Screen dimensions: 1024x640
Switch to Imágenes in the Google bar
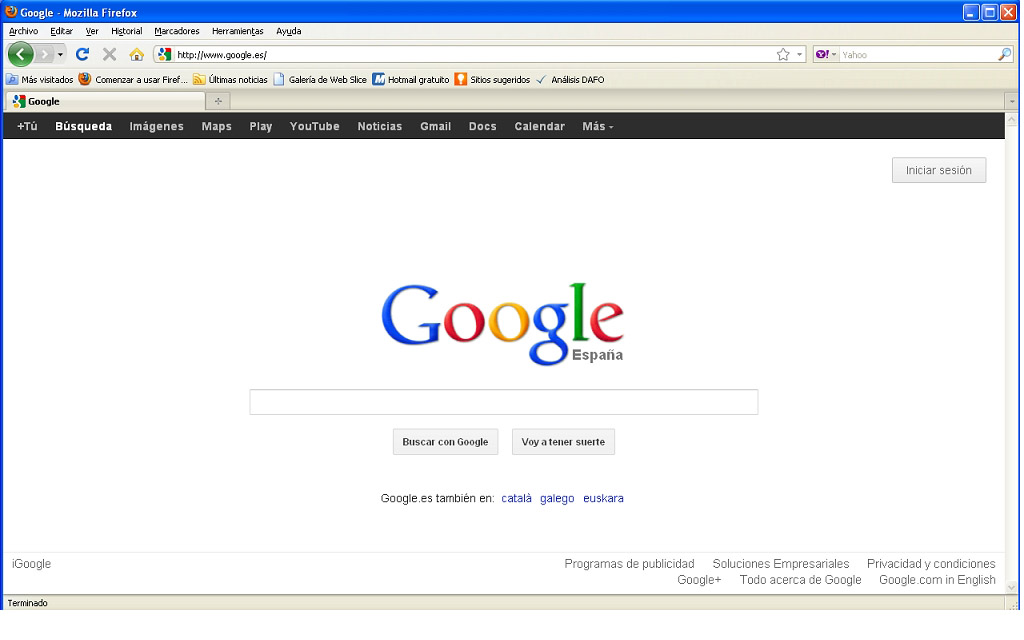pyautogui.click(x=156, y=126)
